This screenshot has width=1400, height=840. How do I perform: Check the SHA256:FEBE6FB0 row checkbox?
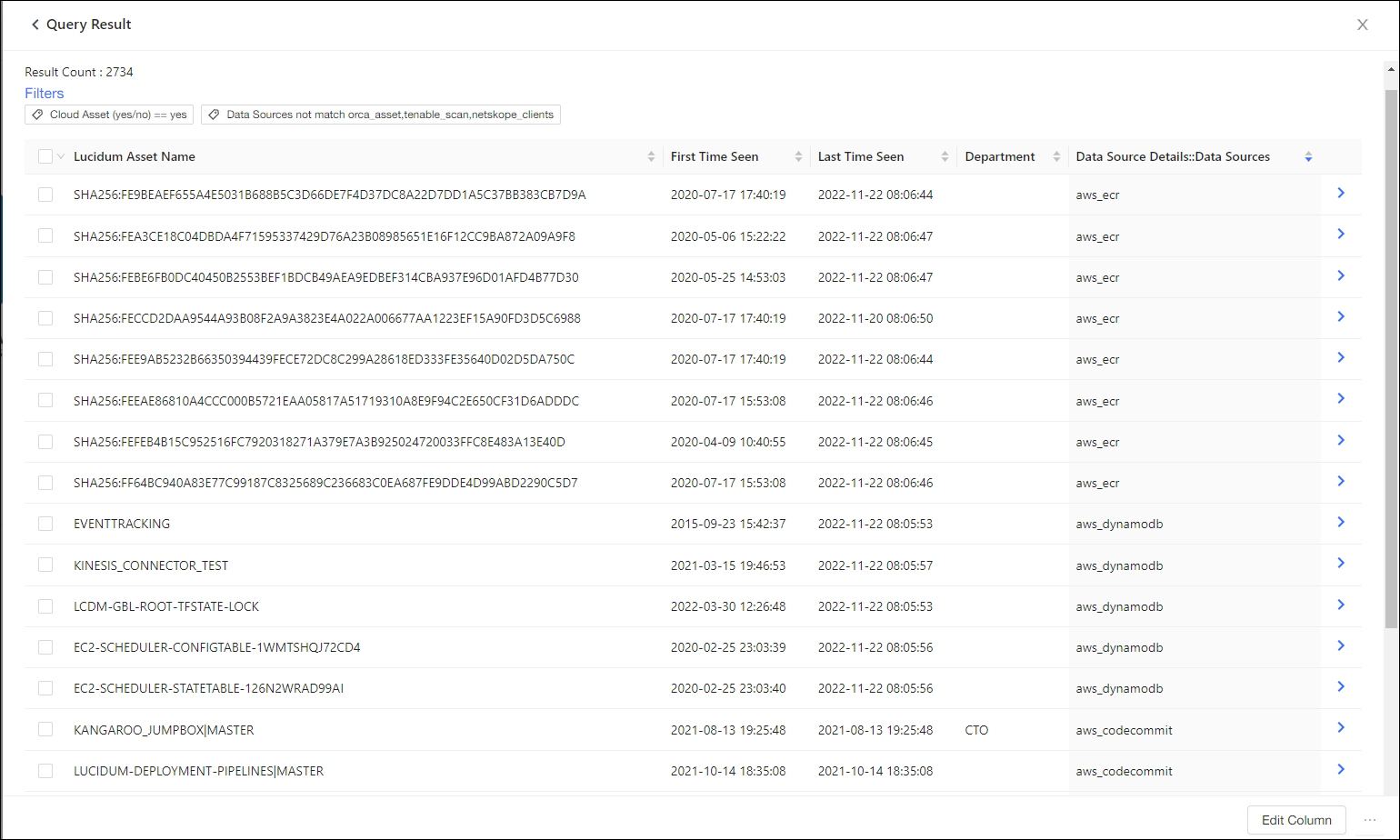pos(45,277)
